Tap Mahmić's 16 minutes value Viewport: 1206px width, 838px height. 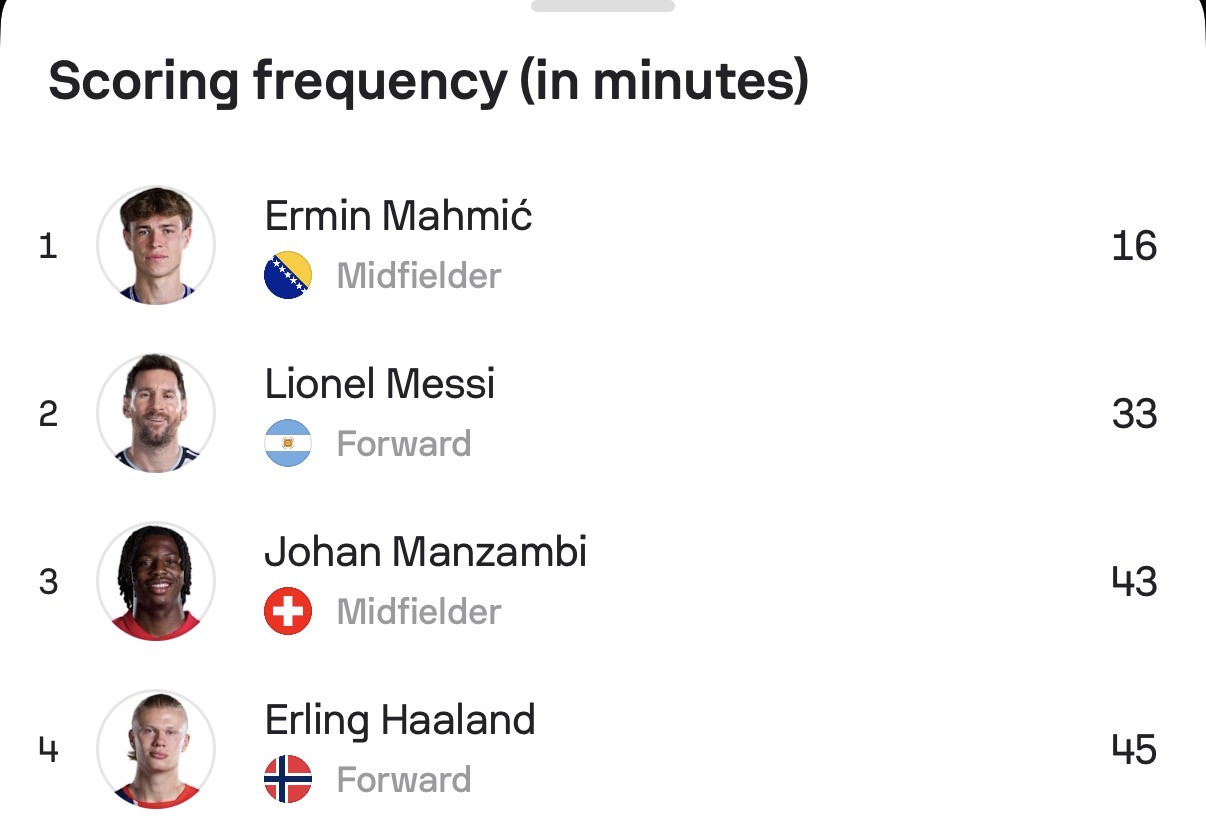point(1134,245)
